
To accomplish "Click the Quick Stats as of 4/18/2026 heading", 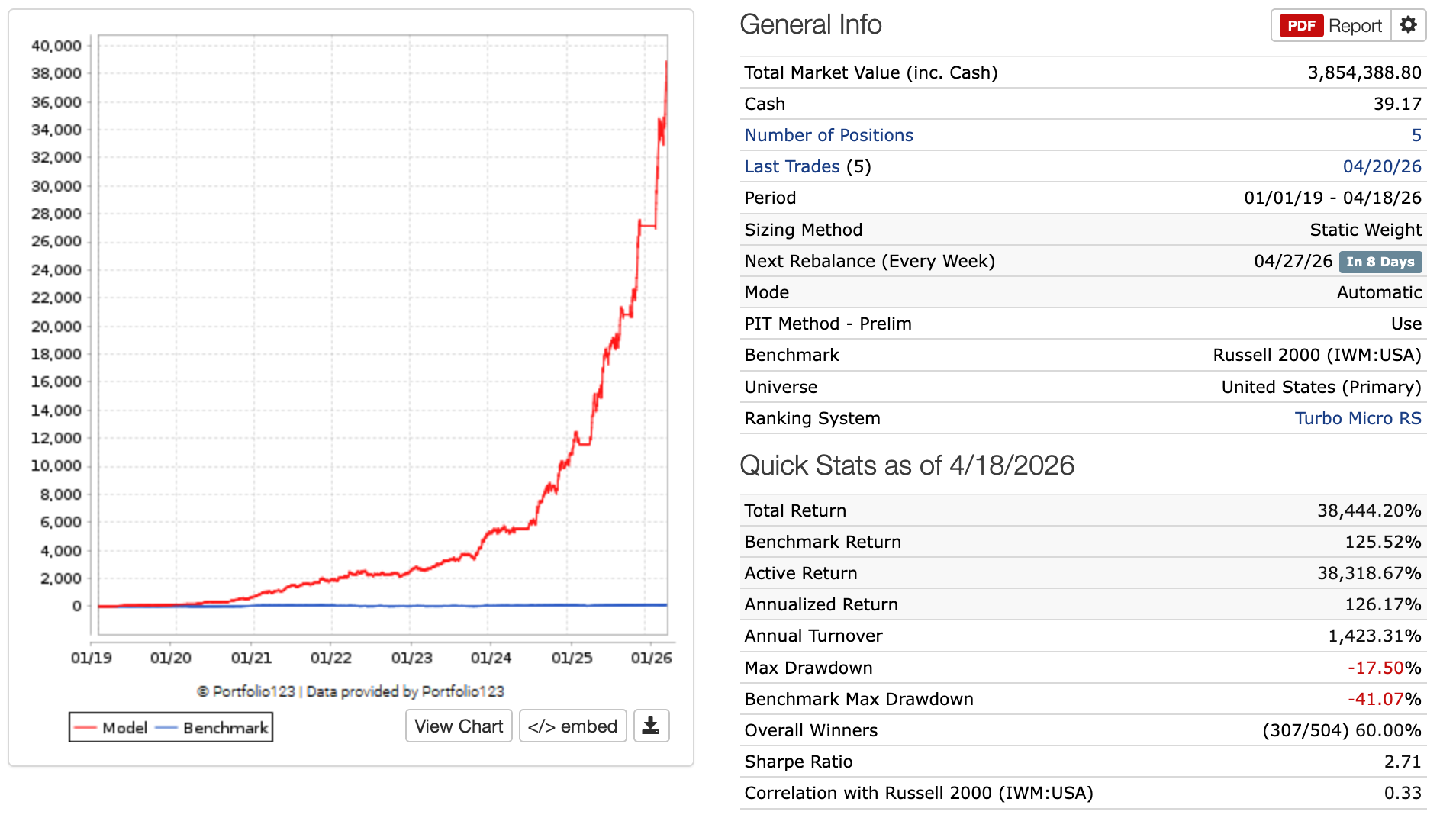I will point(907,465).
